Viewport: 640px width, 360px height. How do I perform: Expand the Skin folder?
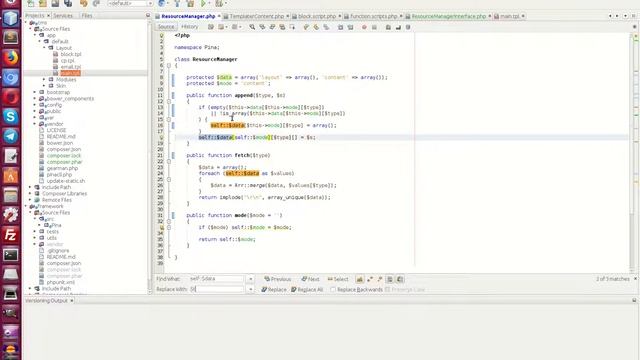[44, 86]
